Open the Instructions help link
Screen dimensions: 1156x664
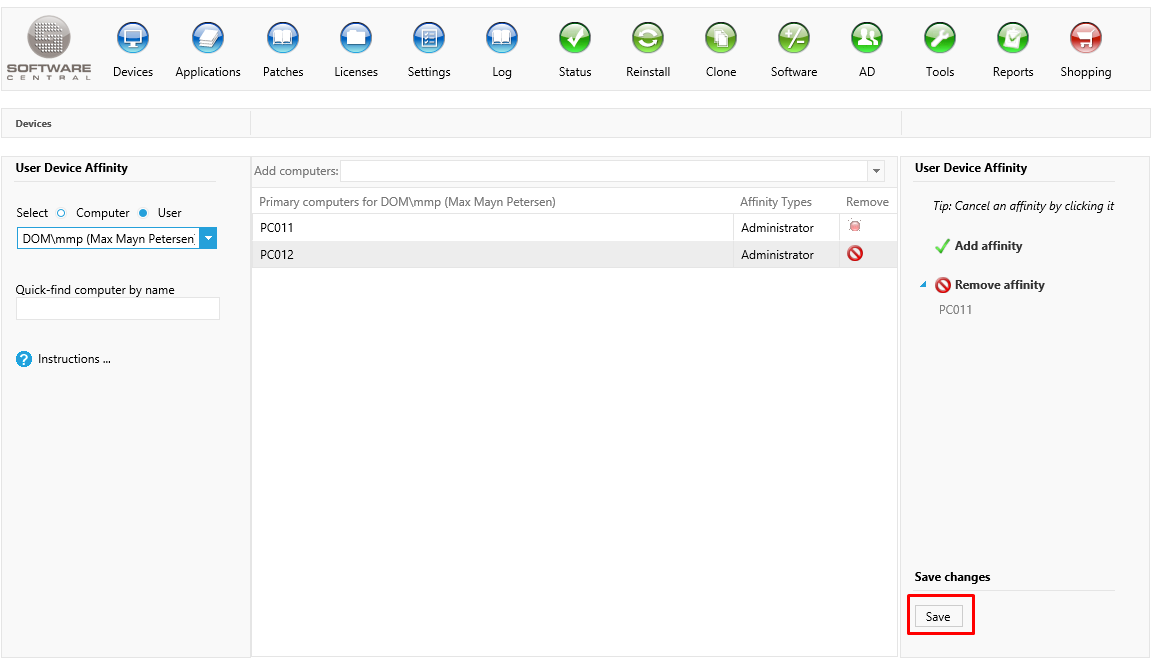click(x=73, y=359)
